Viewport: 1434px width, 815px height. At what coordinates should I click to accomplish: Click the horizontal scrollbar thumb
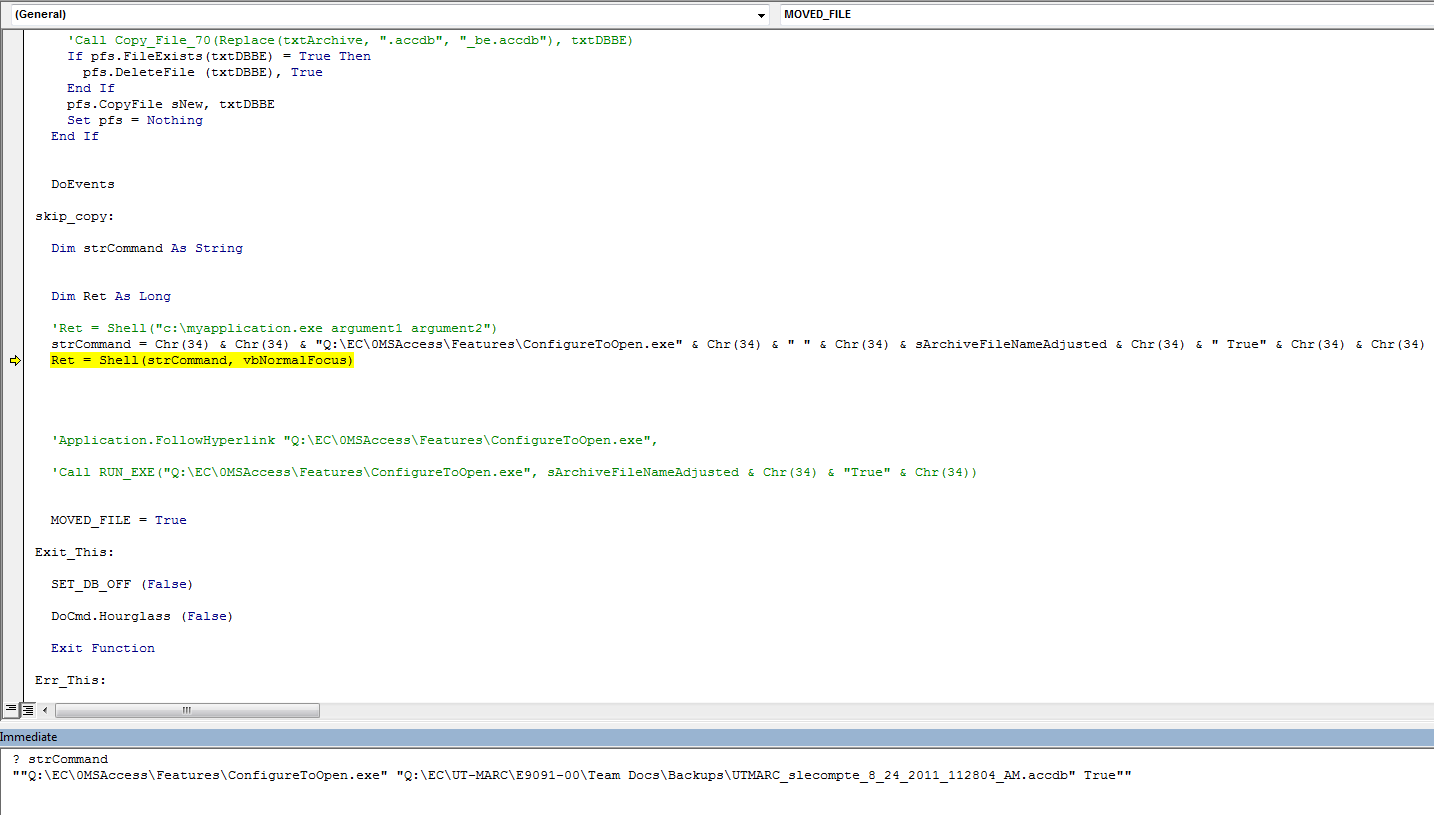[187, 710]
